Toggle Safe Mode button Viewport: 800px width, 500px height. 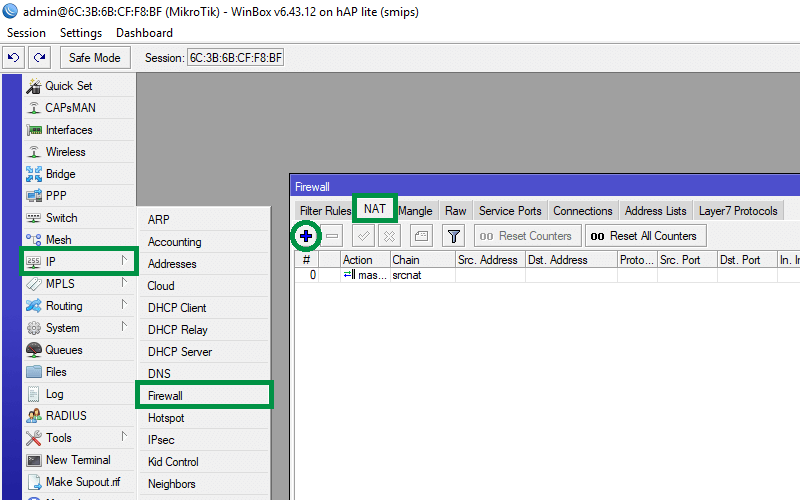[x=95, y=58]
